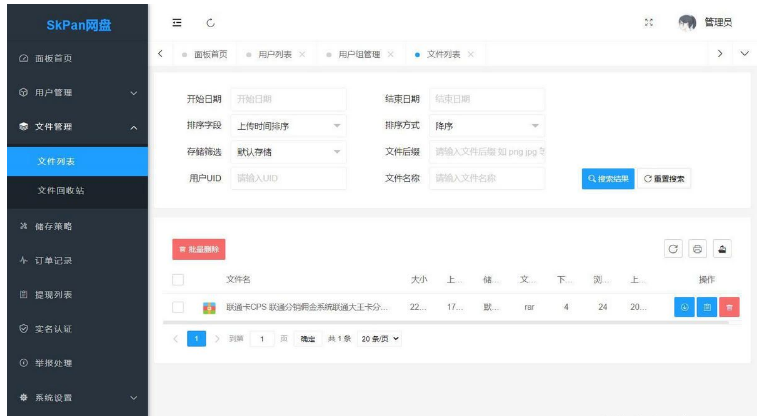
Task: Open 面板首页 in the sidebar
Action: point(77,58)
